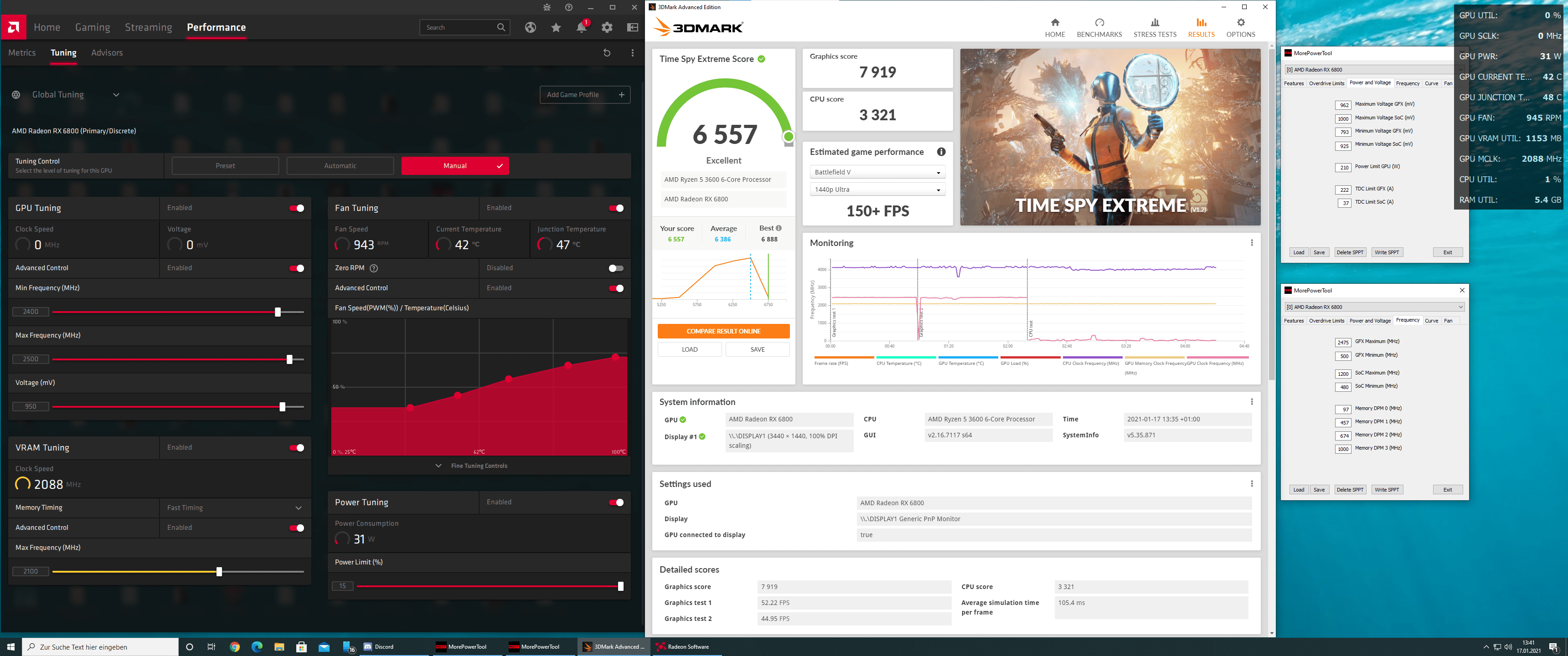1568x656 pixels.
Task: Open the three-dot menu in Tuning tab
Action: 632,53
